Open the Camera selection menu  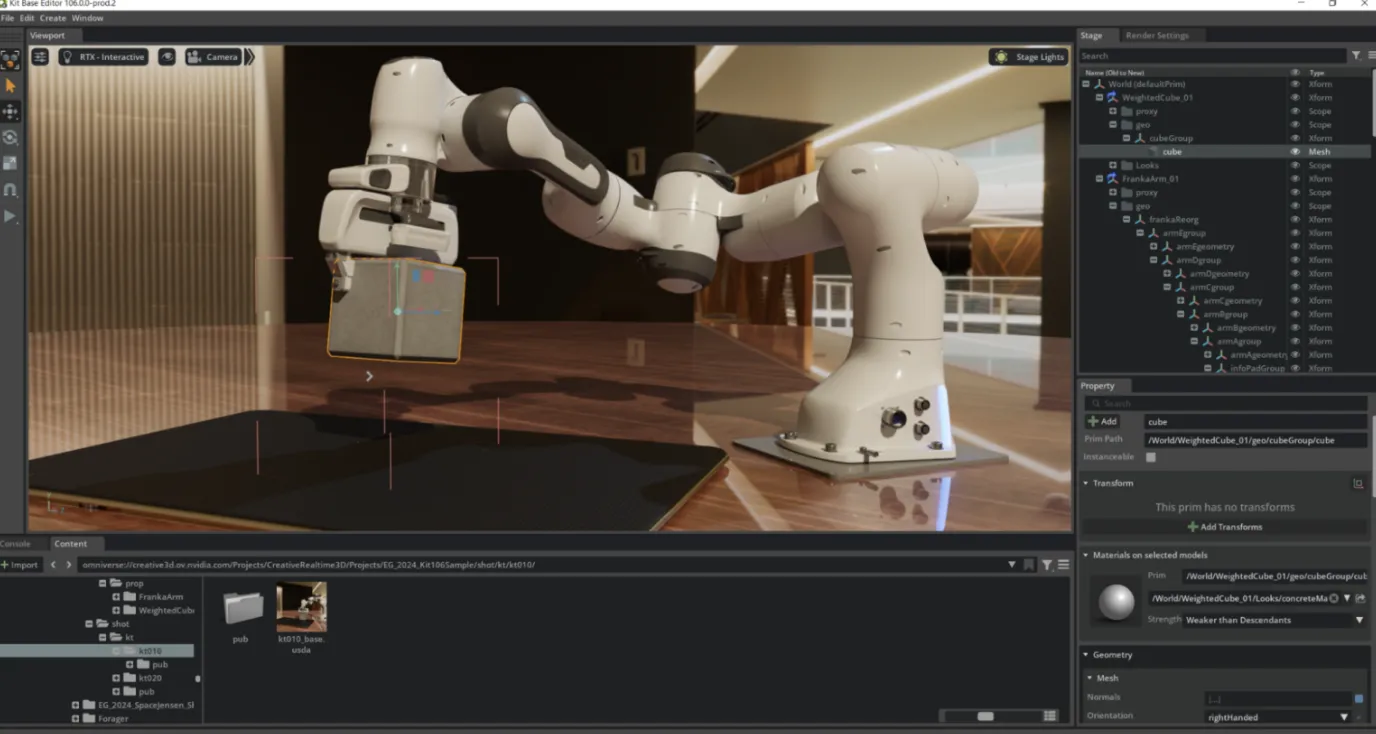pos(213,57)
